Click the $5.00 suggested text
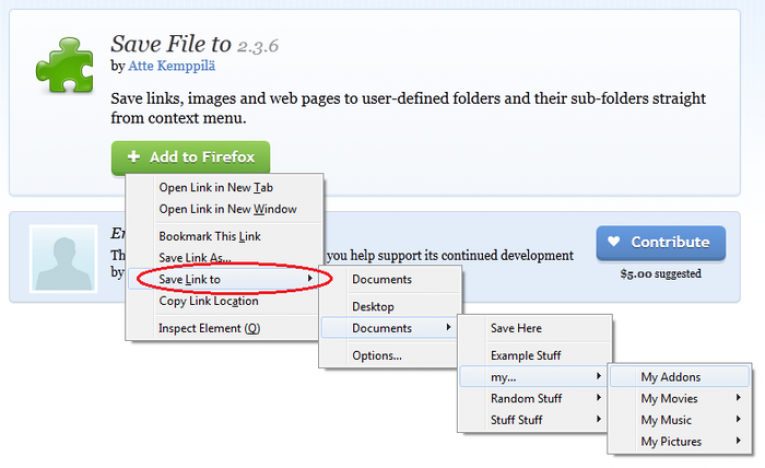Screen dimensions: 765x468 (661, 274)
